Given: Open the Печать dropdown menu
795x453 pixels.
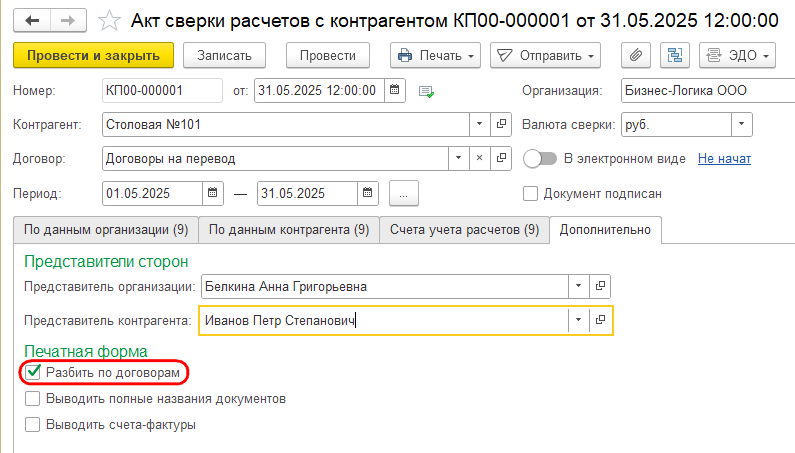Looking at the screenshot, I should tap(435, 55).
